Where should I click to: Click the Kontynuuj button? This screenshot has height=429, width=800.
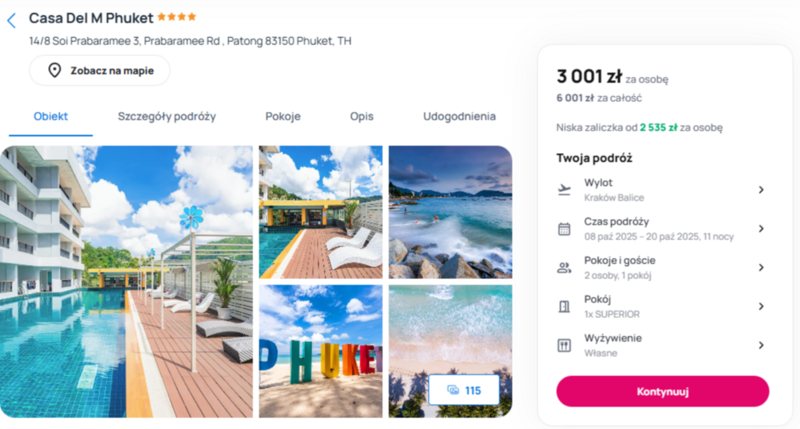662,391
